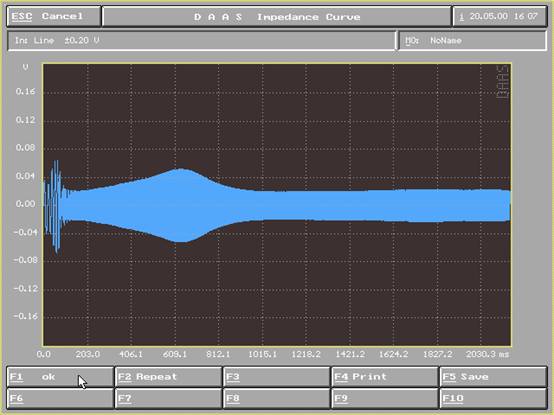
Task: Print the curve with F4 Print
Action: tap(385, 377)
